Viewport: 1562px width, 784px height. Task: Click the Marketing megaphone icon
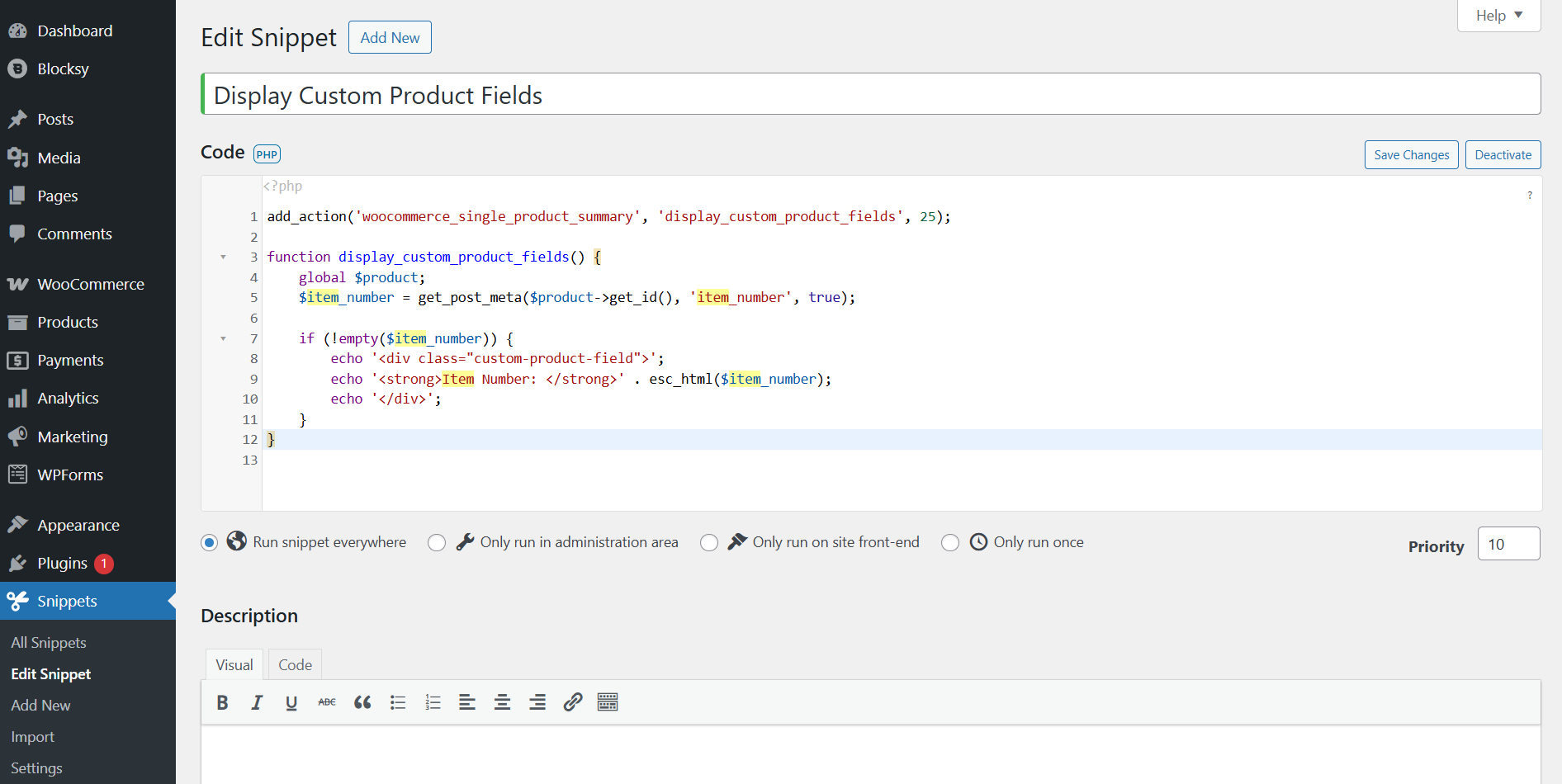tap(17, 437)
